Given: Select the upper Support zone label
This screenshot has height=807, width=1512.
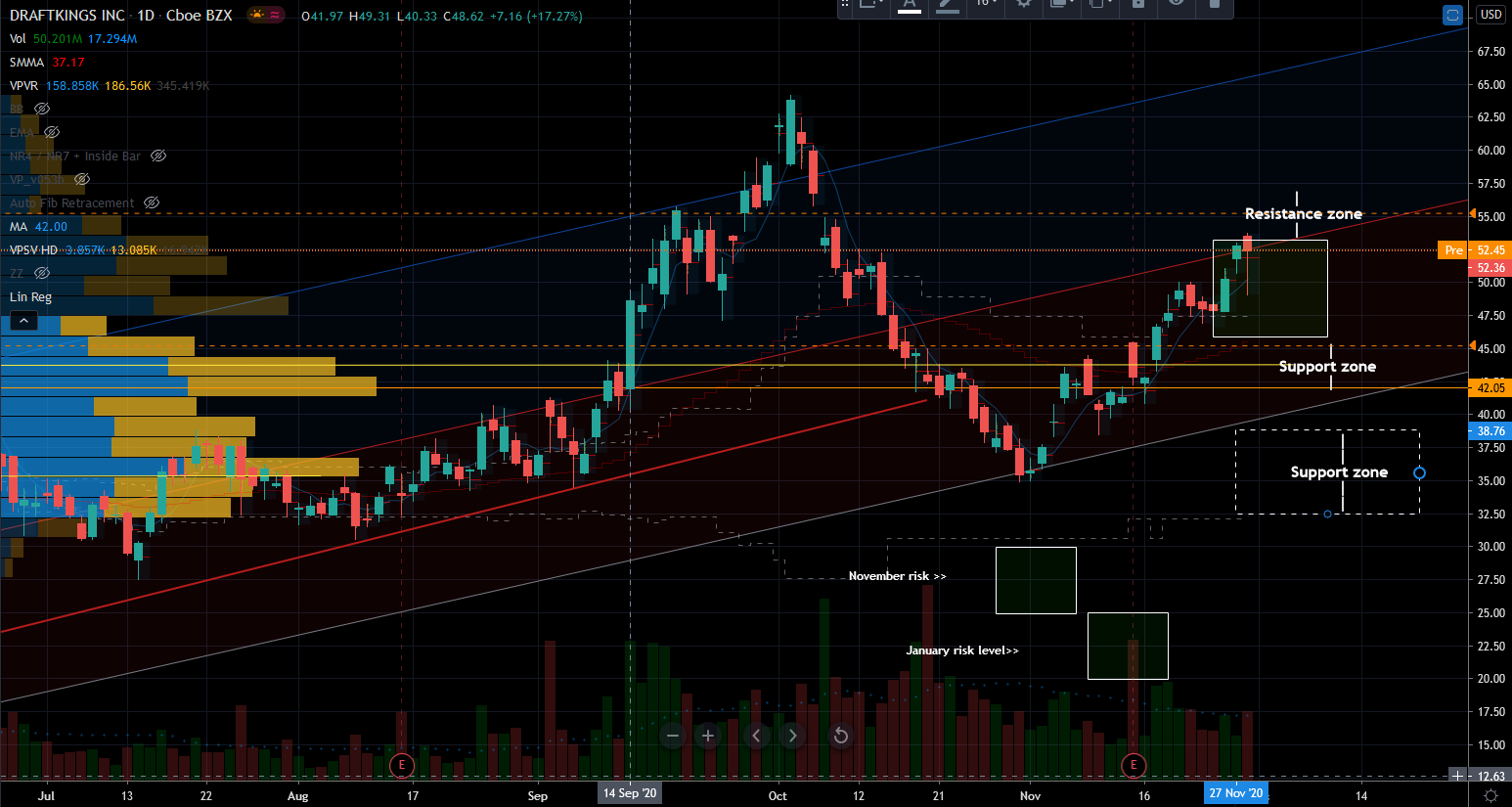Looking at the screenshot, I should (1327, 367).
